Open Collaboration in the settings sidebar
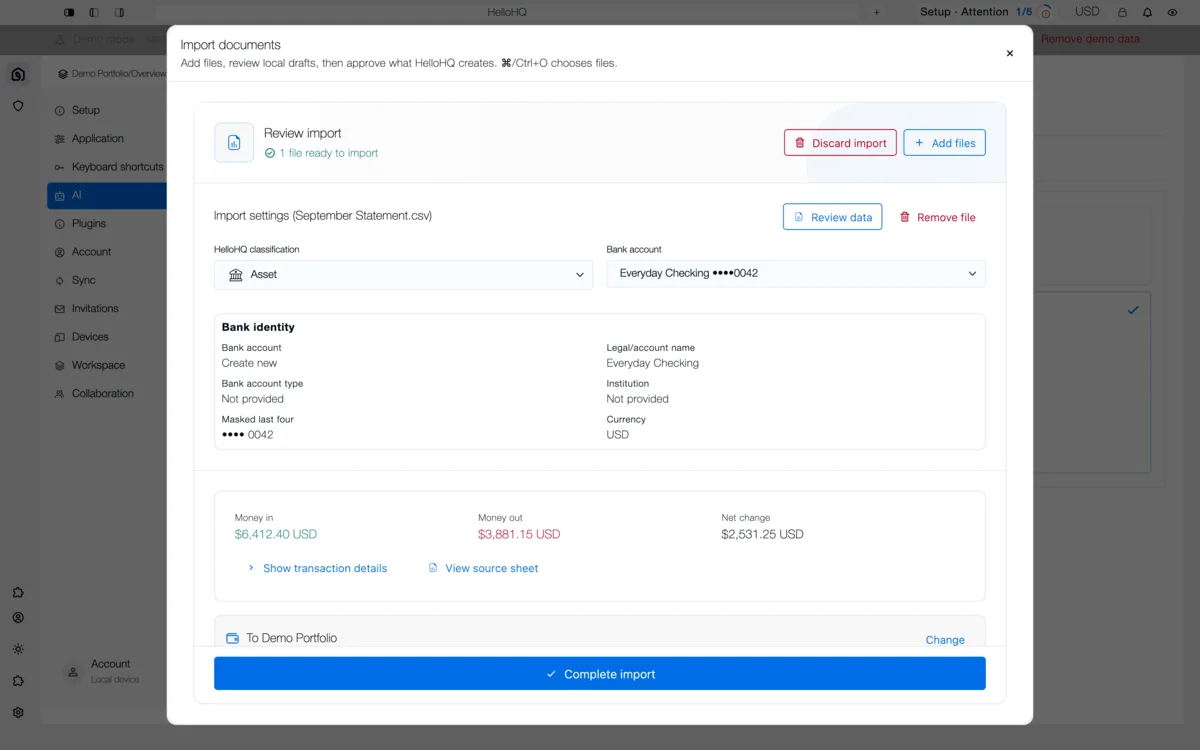Viewport: 1200px width, 750px height. tap(107, 394)
